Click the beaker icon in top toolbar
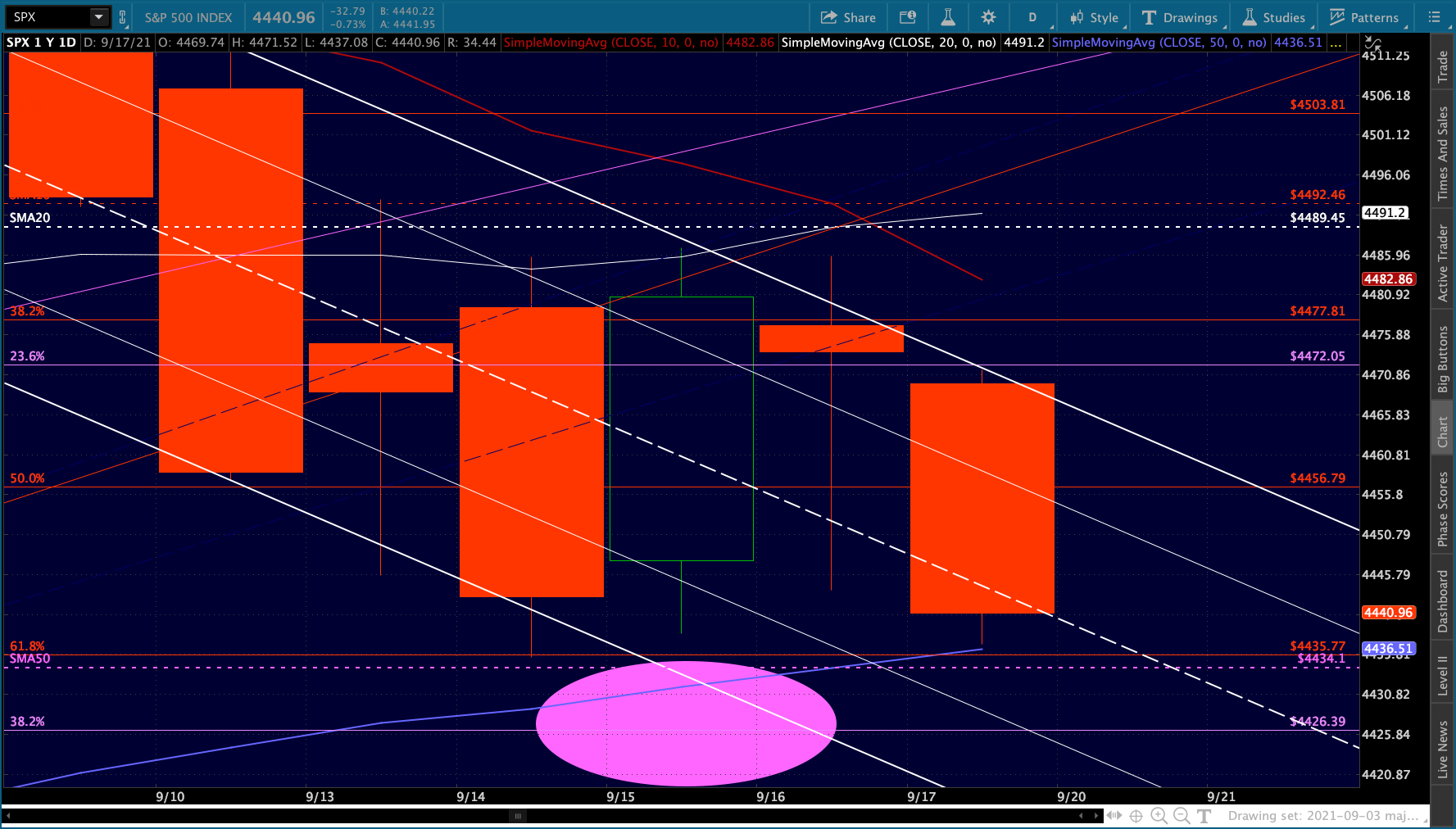This screenshot has width=1456, height=829. (948, 17)
